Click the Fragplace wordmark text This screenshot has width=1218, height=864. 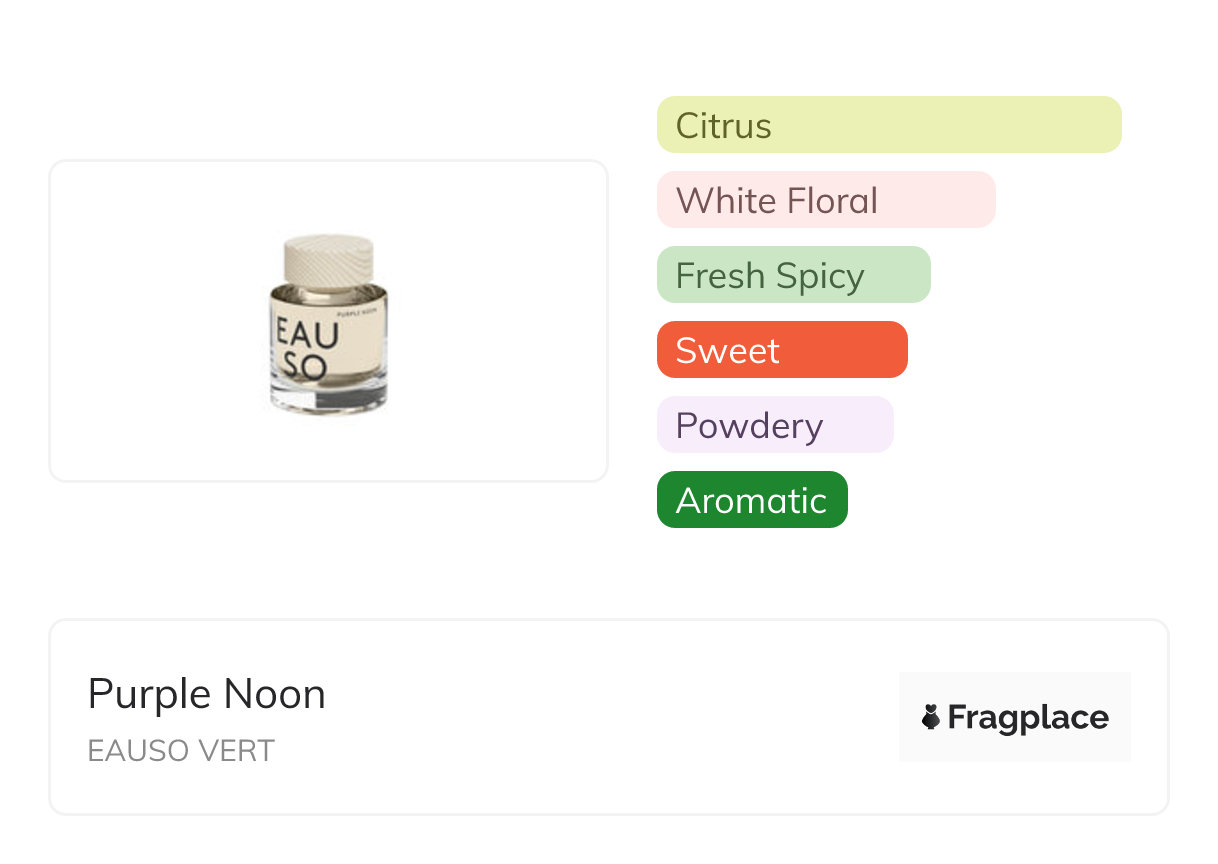(x=1027, y=717)
